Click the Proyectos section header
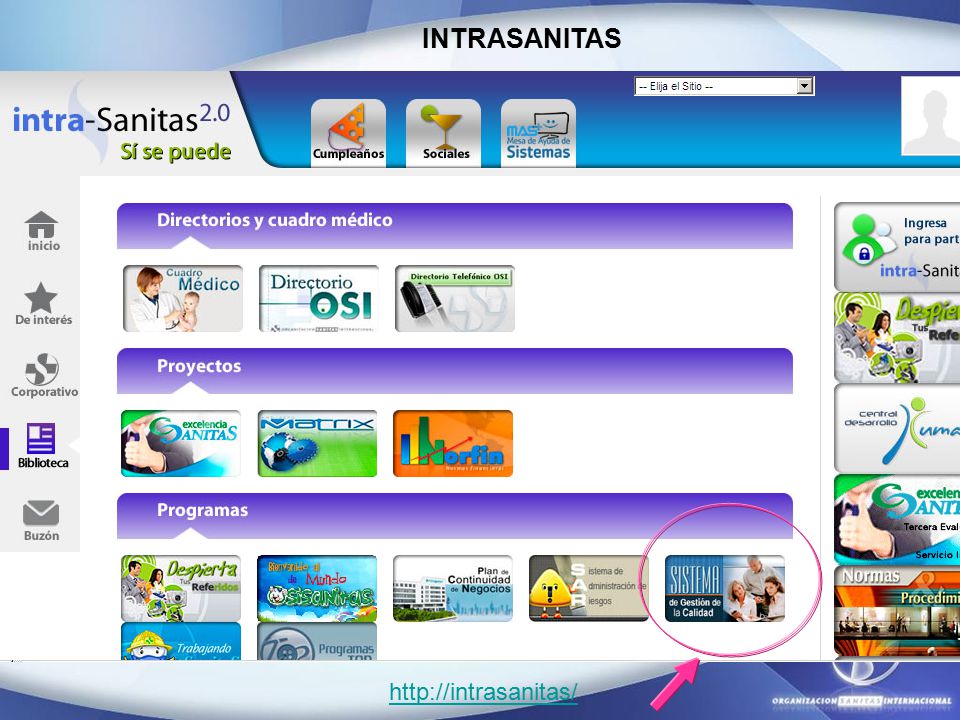The width and height of the screenshot is (960, 720). [455, 371]
